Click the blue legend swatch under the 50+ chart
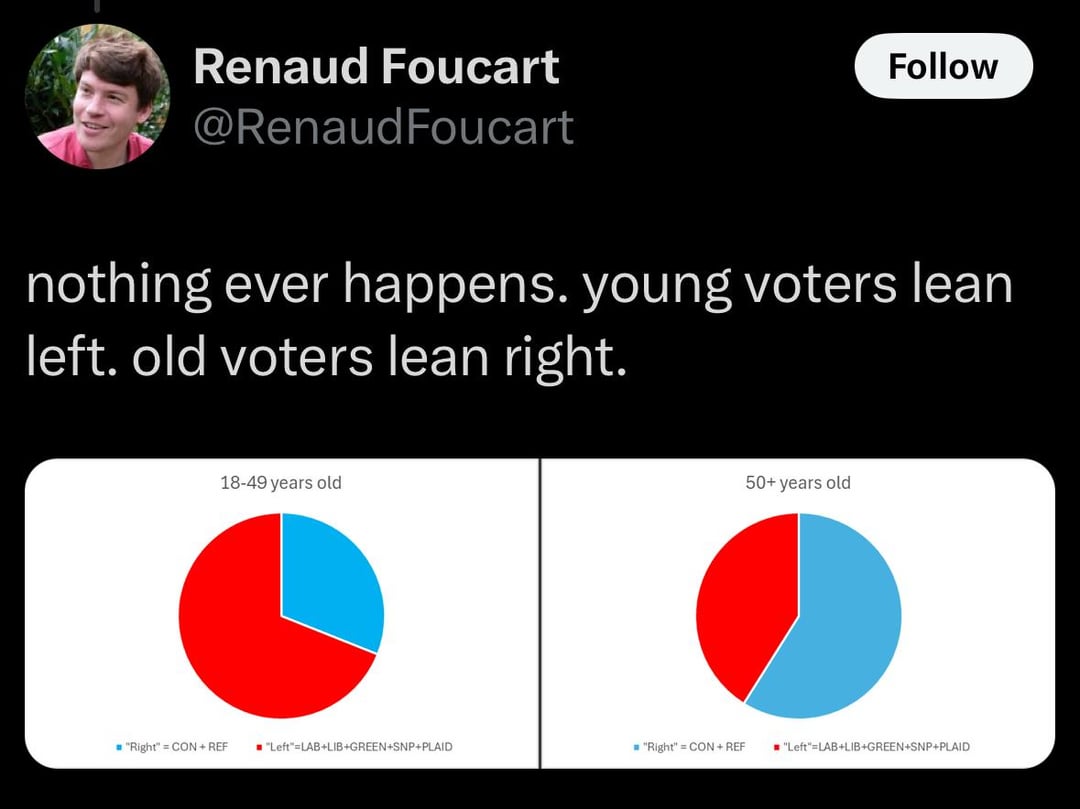This screenshot has height=809, width=1080. 636,747
